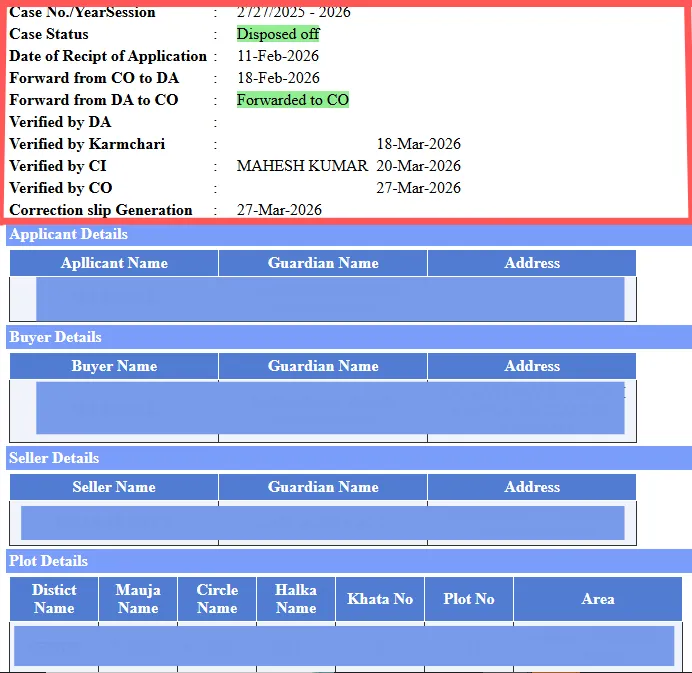Viewport: 692px width, 673px height.
Task: Click the "Mauja Name" column header
Action: coord(138,599)
